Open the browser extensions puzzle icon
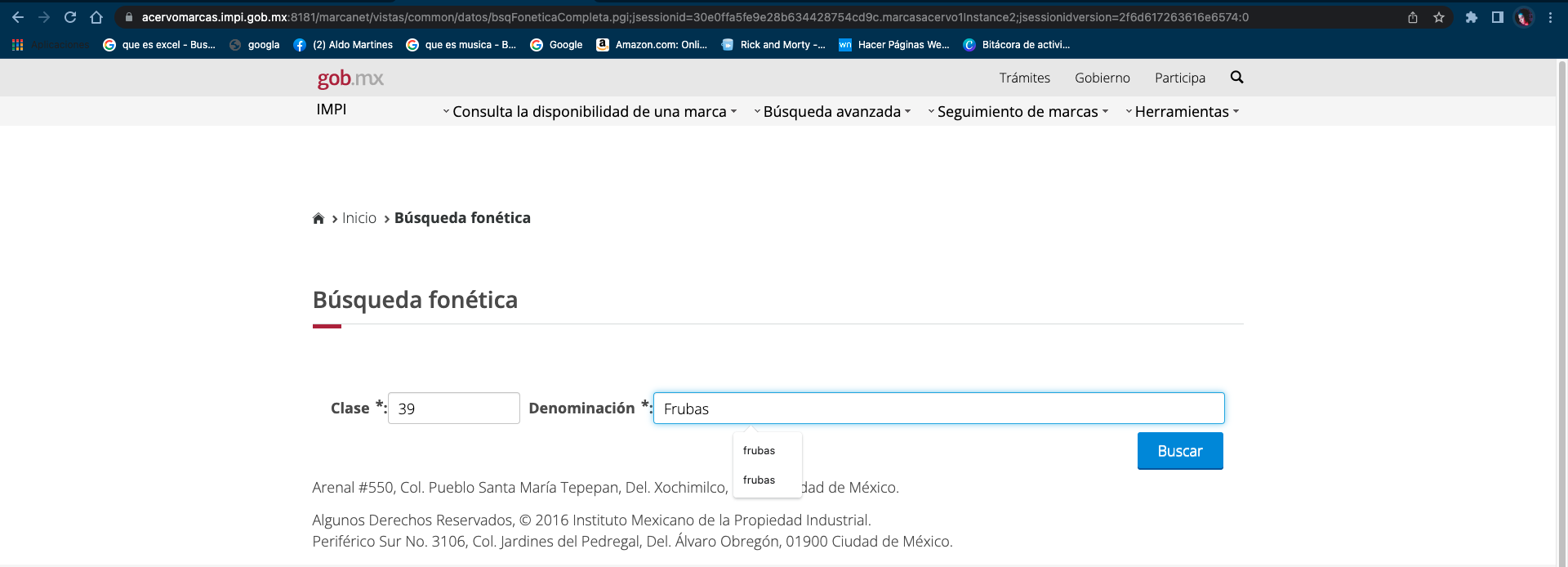Screen dimensions: 1568x567 click(1471, 17)
